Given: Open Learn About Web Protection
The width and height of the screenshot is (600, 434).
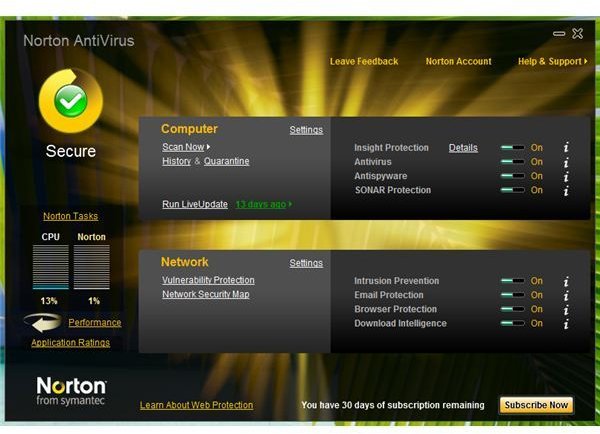Looking at the screenshot, I should click(x=196, y=405).
